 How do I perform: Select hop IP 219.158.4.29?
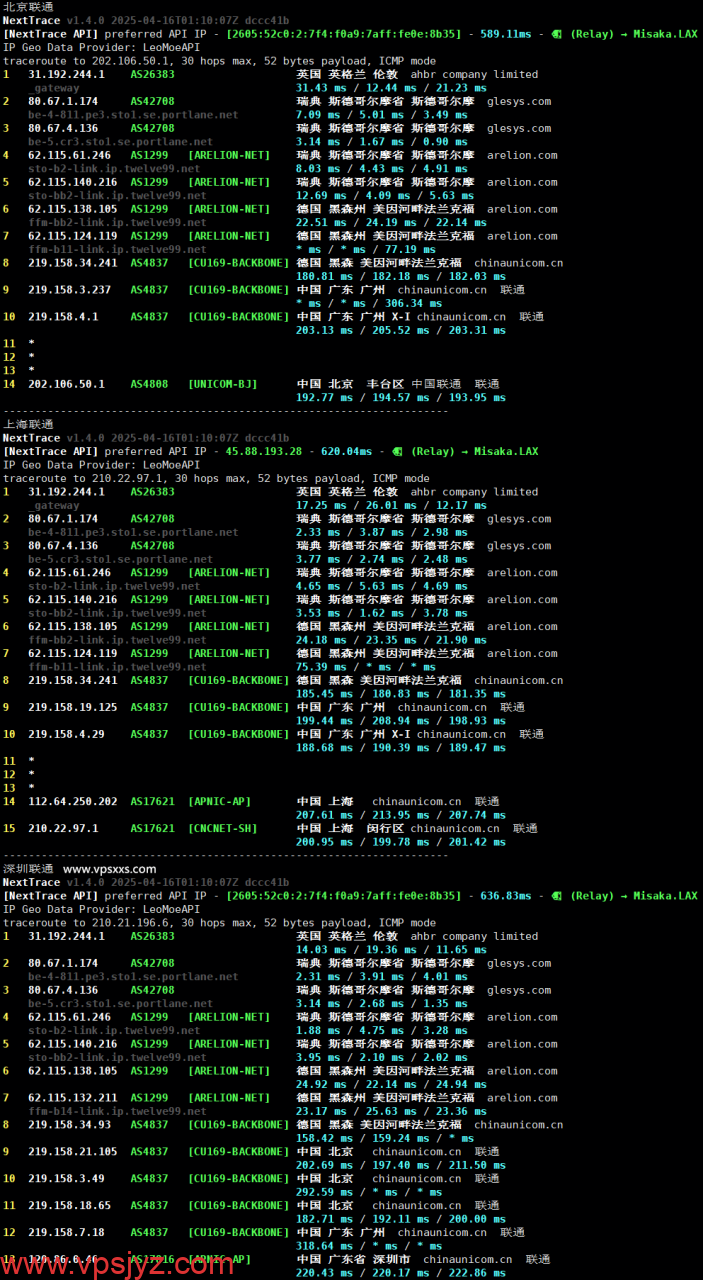66,734
